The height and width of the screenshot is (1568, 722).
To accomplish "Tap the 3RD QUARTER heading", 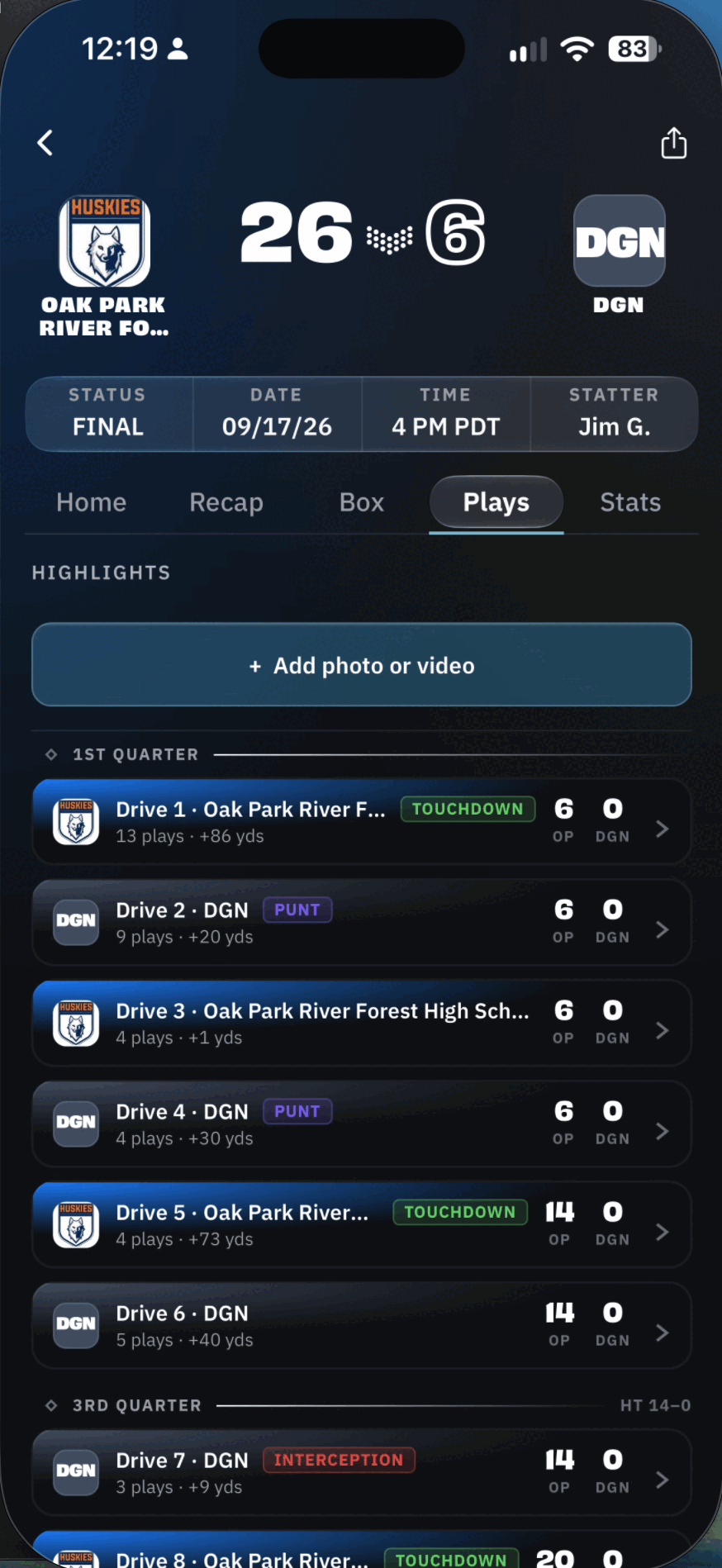I will [137, 1405].
